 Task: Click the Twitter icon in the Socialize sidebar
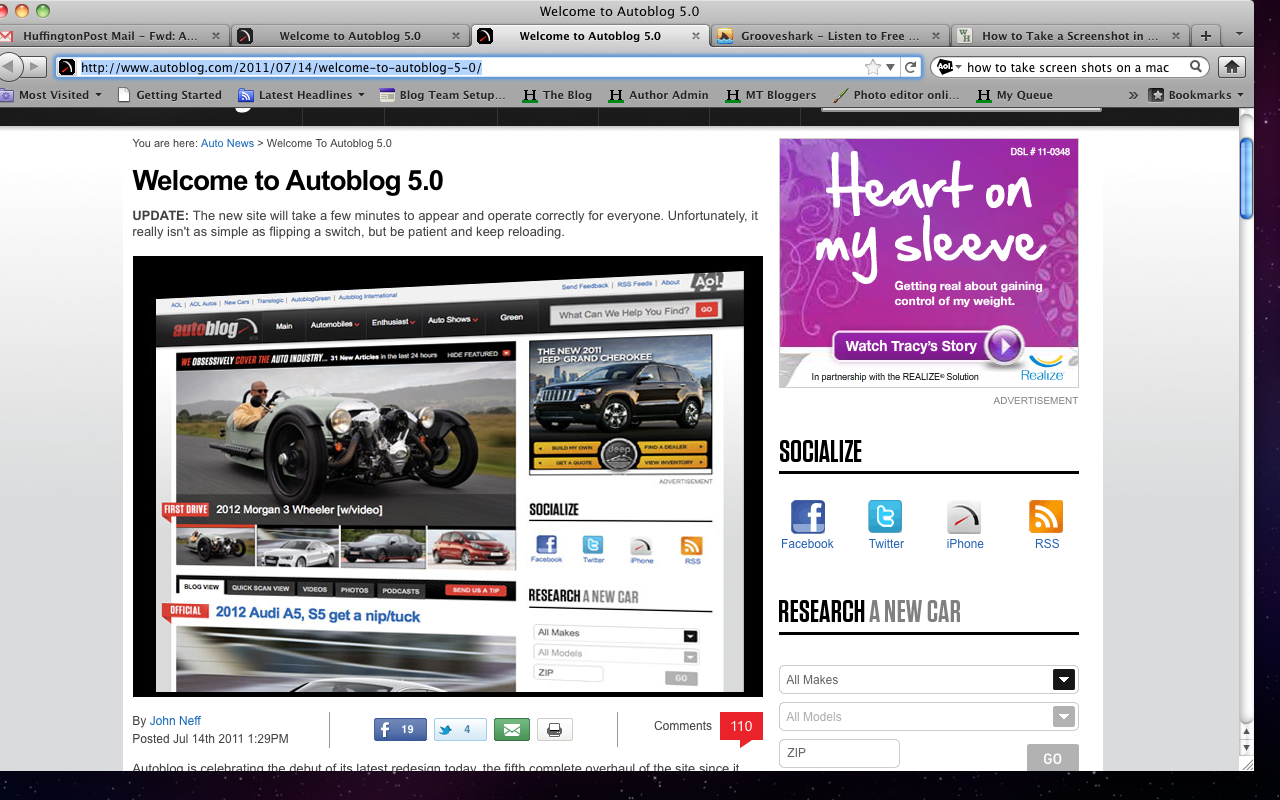tap(885, 514)
